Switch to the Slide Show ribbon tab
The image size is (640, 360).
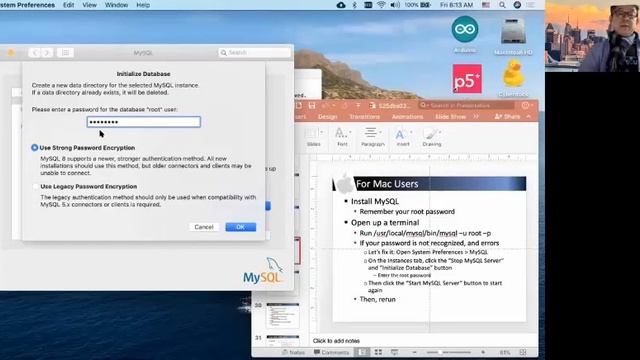click(x=450, y=117)
